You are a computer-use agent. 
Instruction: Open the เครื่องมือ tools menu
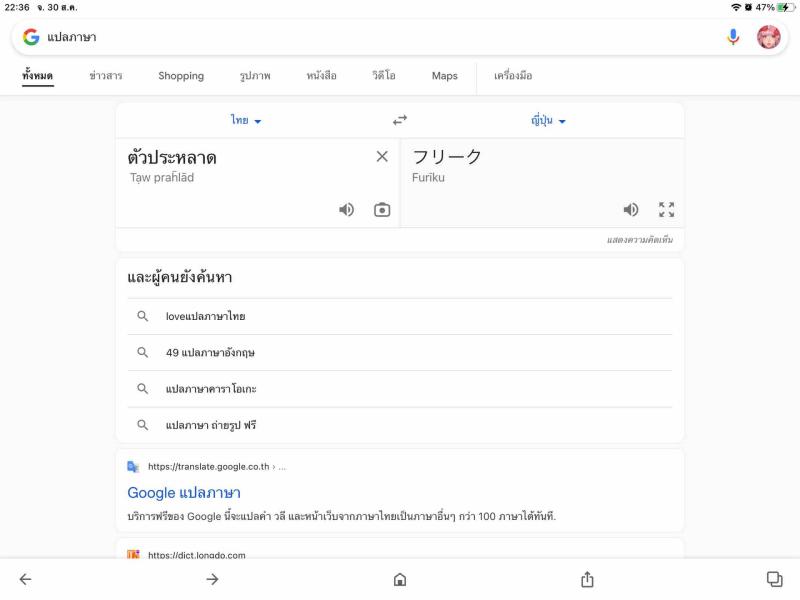coord(513,76)
